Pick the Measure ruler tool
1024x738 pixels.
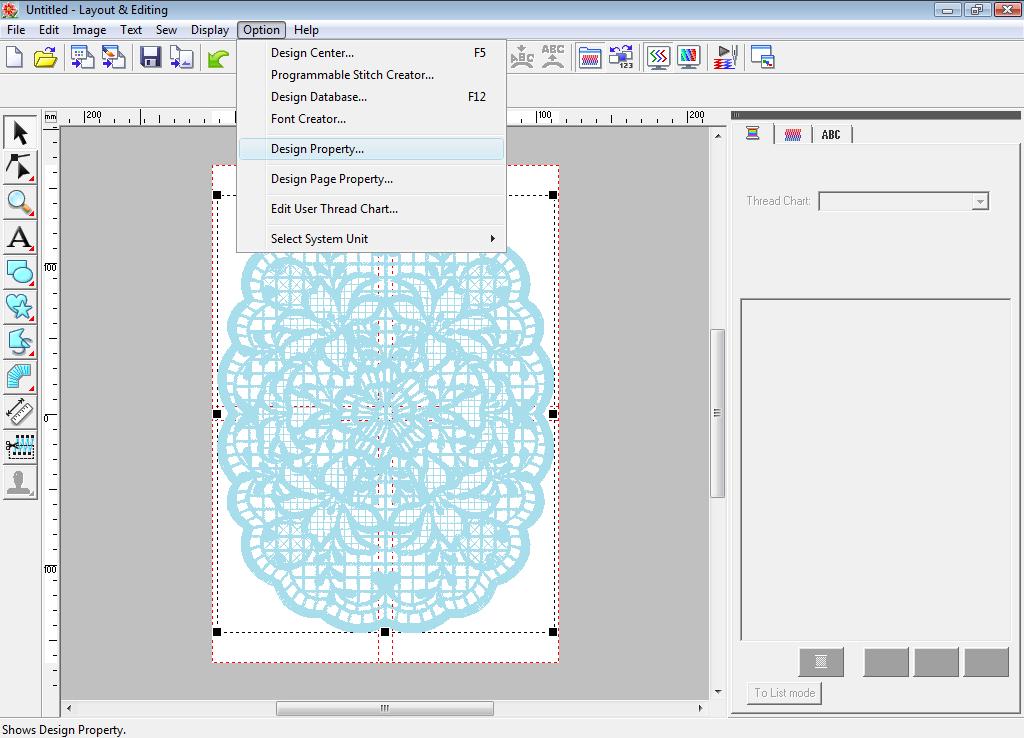pyautogui.click(x=20, y=412)
